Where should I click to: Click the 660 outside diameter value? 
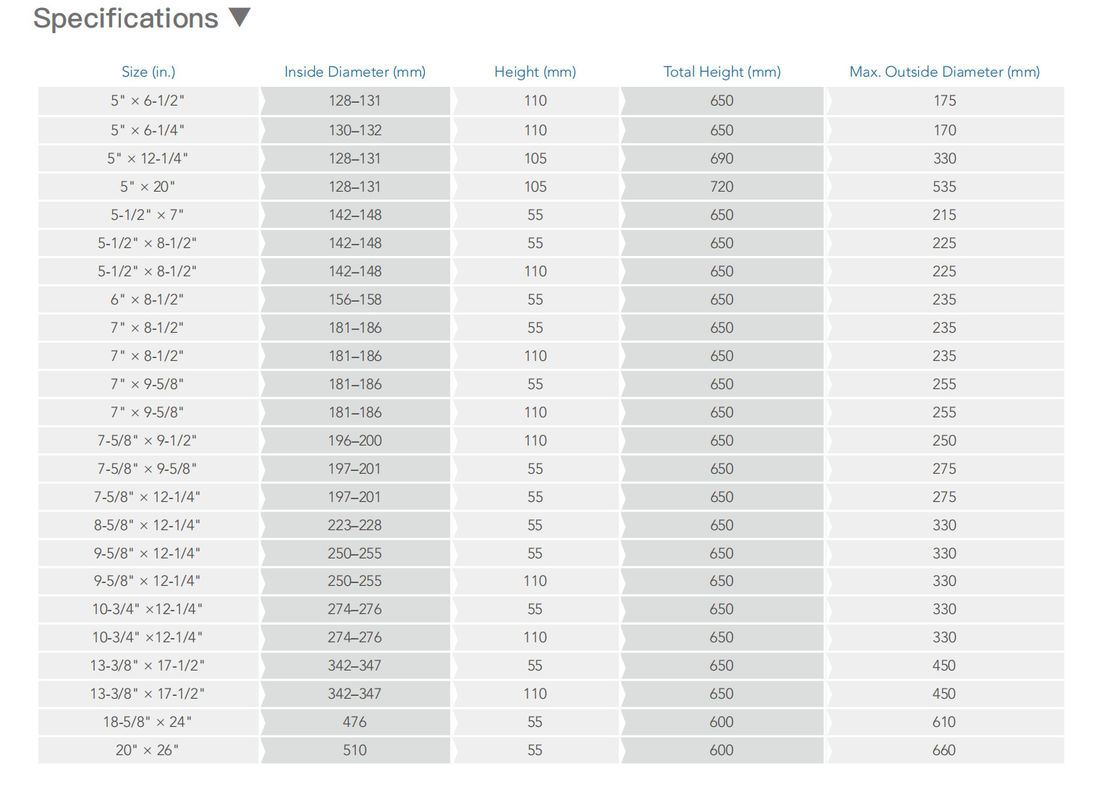945,751
